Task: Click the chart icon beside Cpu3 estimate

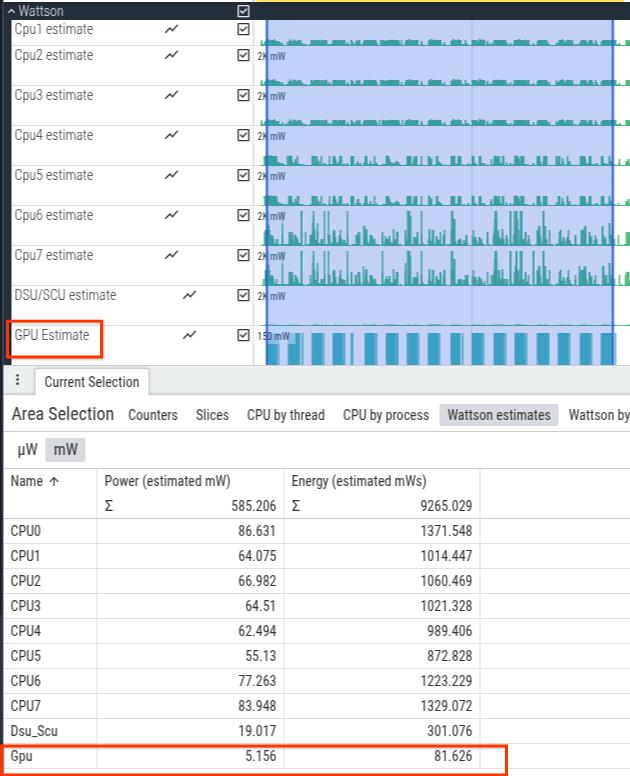Action: click(x=171, y=95)
